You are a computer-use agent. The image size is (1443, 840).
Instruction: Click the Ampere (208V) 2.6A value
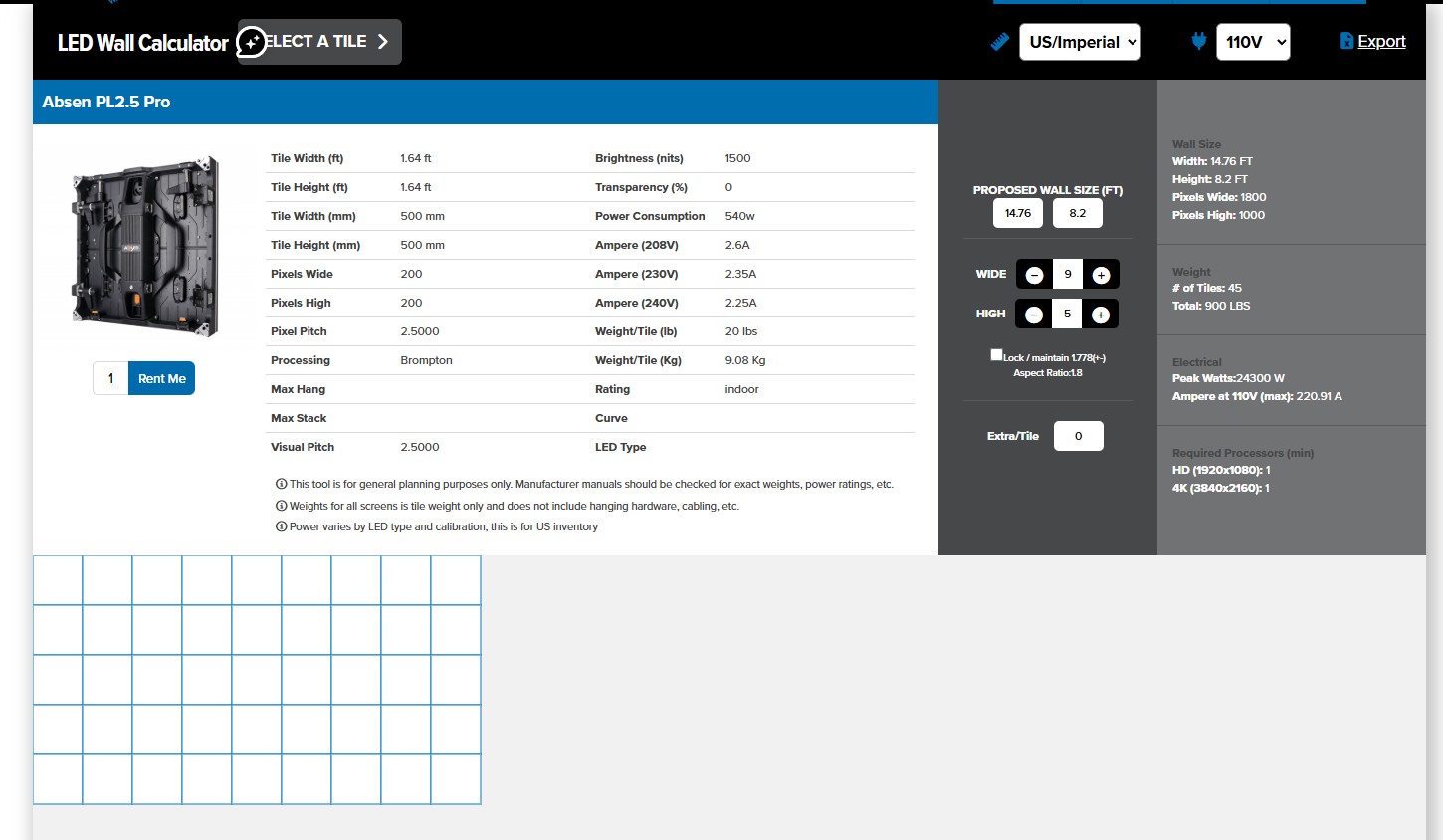(x=737, y=245)
